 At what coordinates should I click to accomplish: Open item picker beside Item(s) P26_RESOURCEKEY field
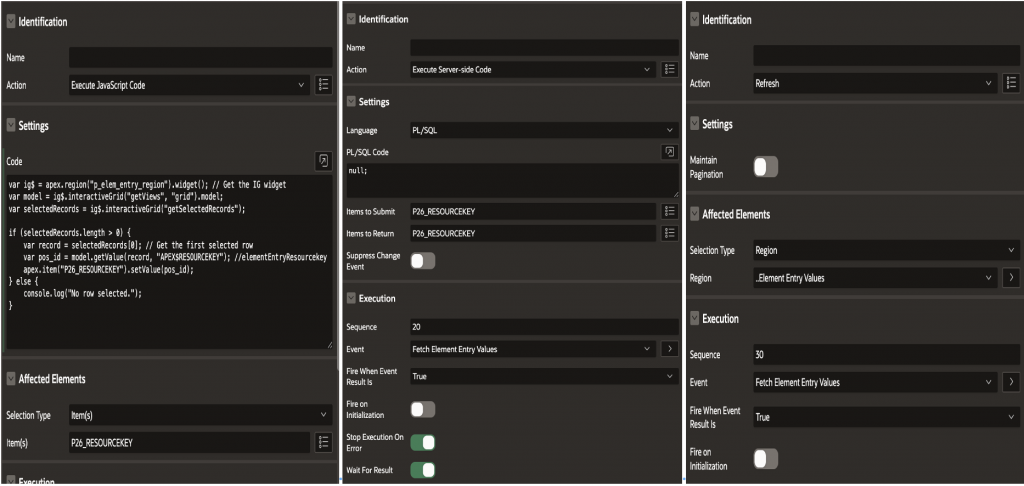pos(323,442)
